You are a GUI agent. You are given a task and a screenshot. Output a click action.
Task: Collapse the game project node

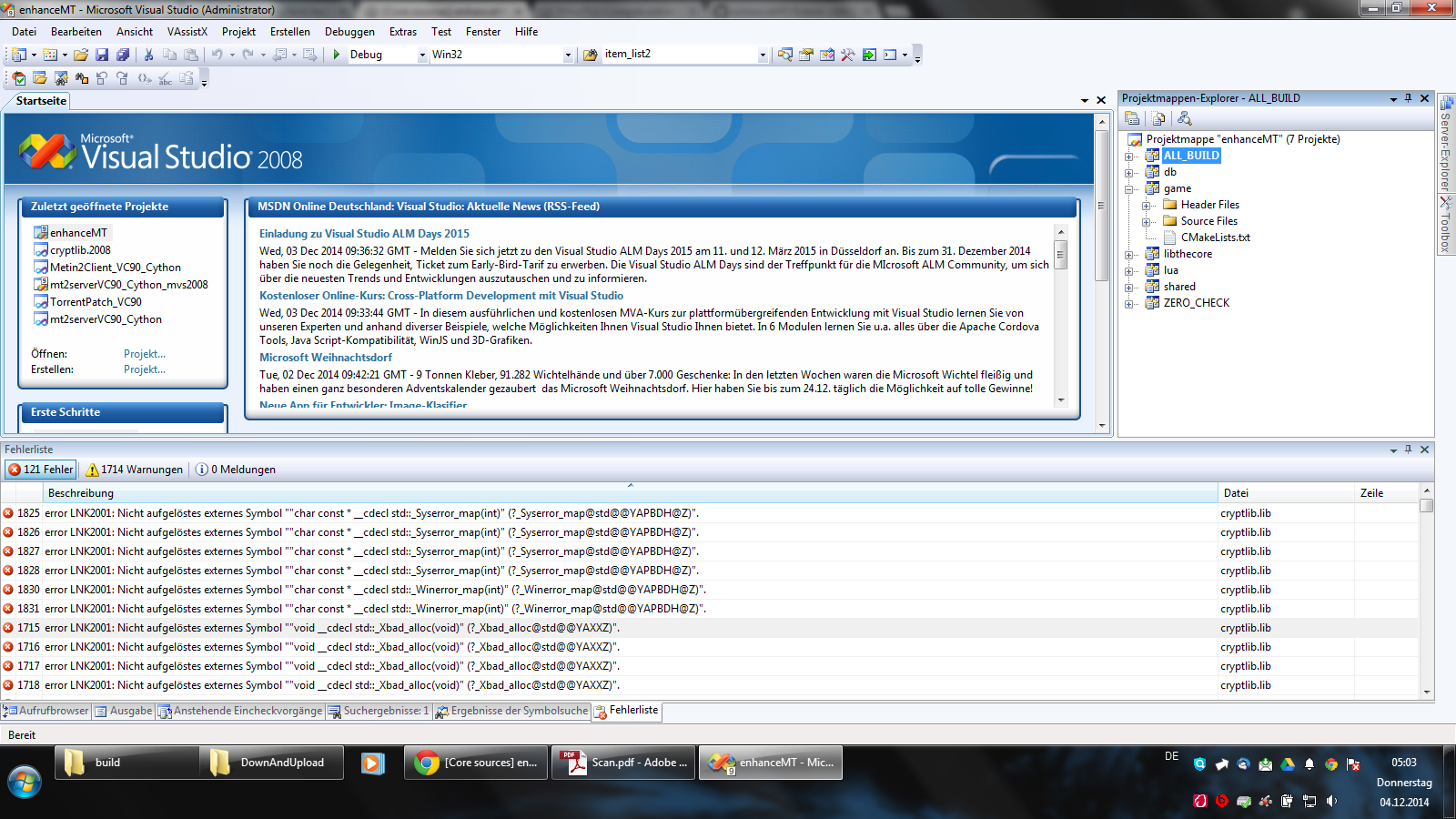[x=1129, y=189]
